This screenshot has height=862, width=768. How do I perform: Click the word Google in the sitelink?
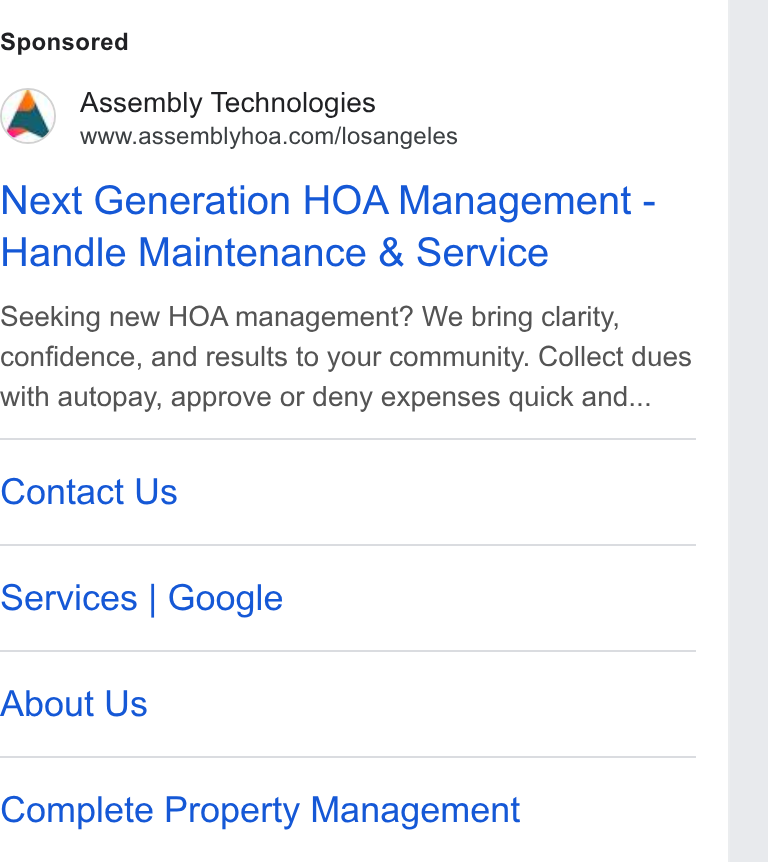click(x=225, y=599)
